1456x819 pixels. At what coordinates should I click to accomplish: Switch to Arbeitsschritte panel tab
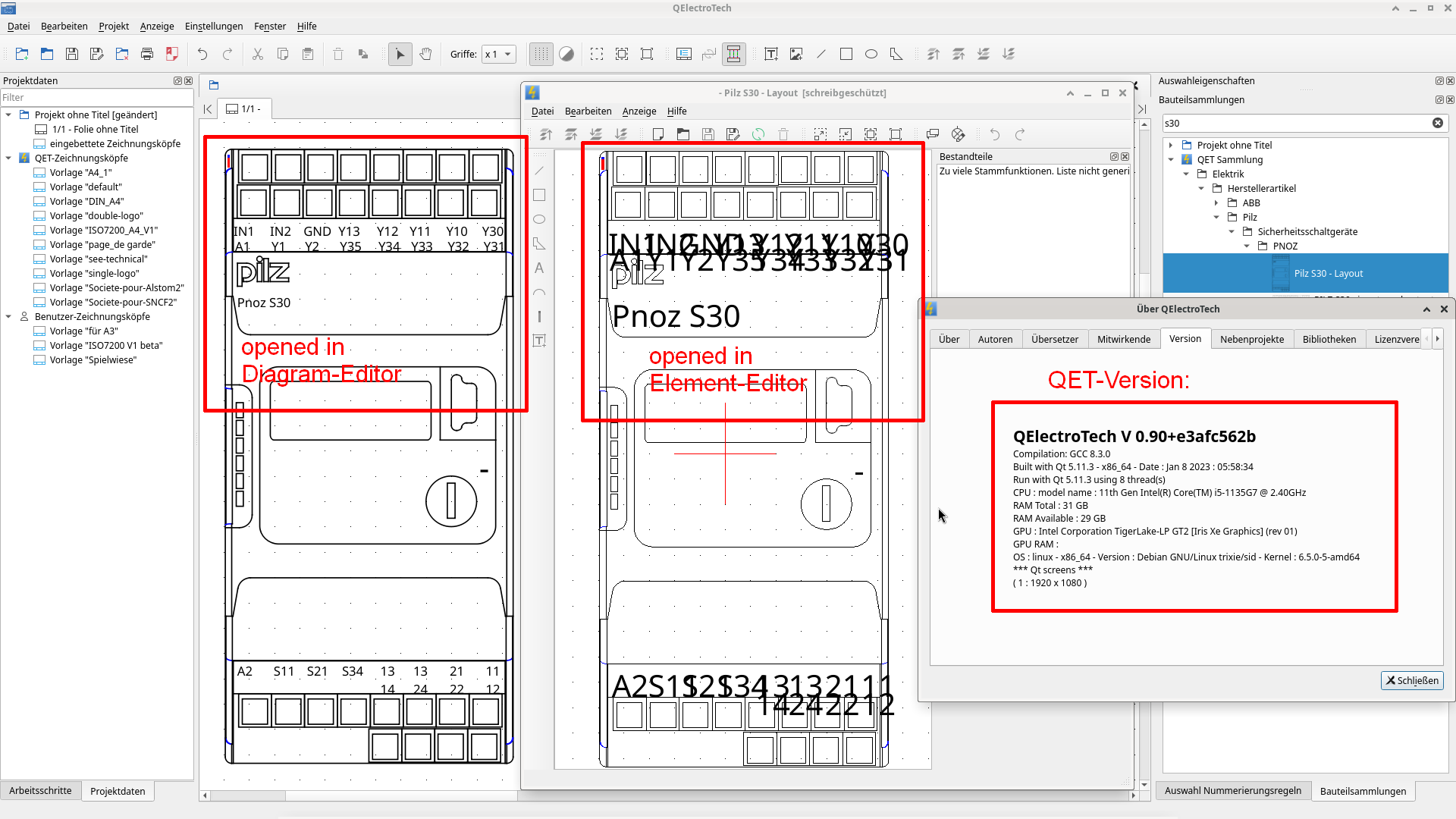[x=40, y=790]
